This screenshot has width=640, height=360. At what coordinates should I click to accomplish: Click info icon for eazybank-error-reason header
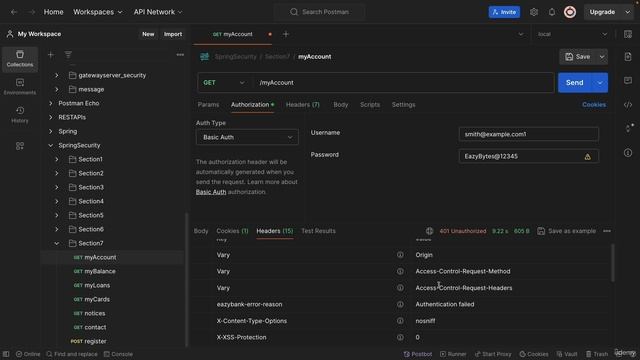coord(400,304)
